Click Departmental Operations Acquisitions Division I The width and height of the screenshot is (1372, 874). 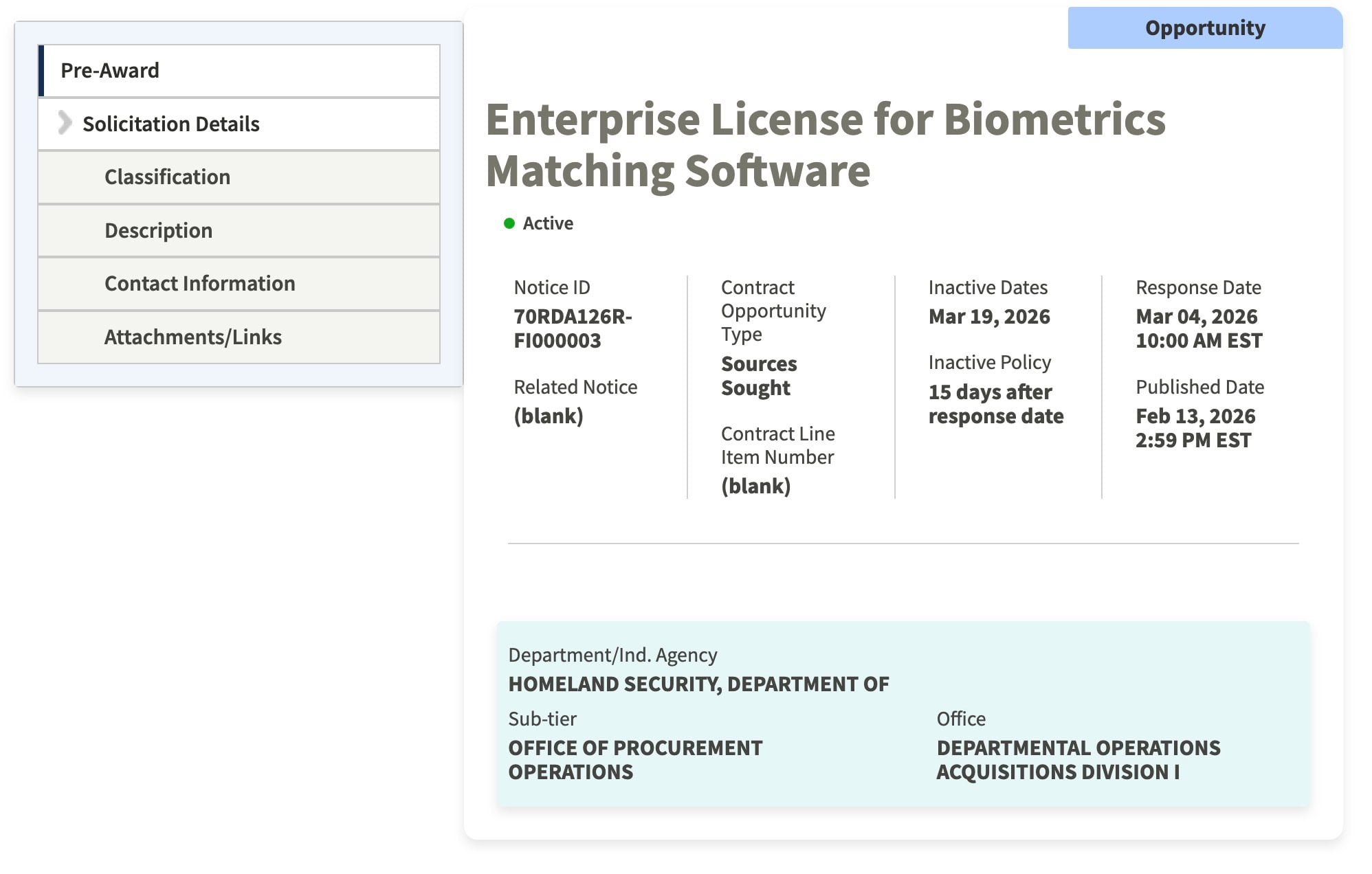1078,759
